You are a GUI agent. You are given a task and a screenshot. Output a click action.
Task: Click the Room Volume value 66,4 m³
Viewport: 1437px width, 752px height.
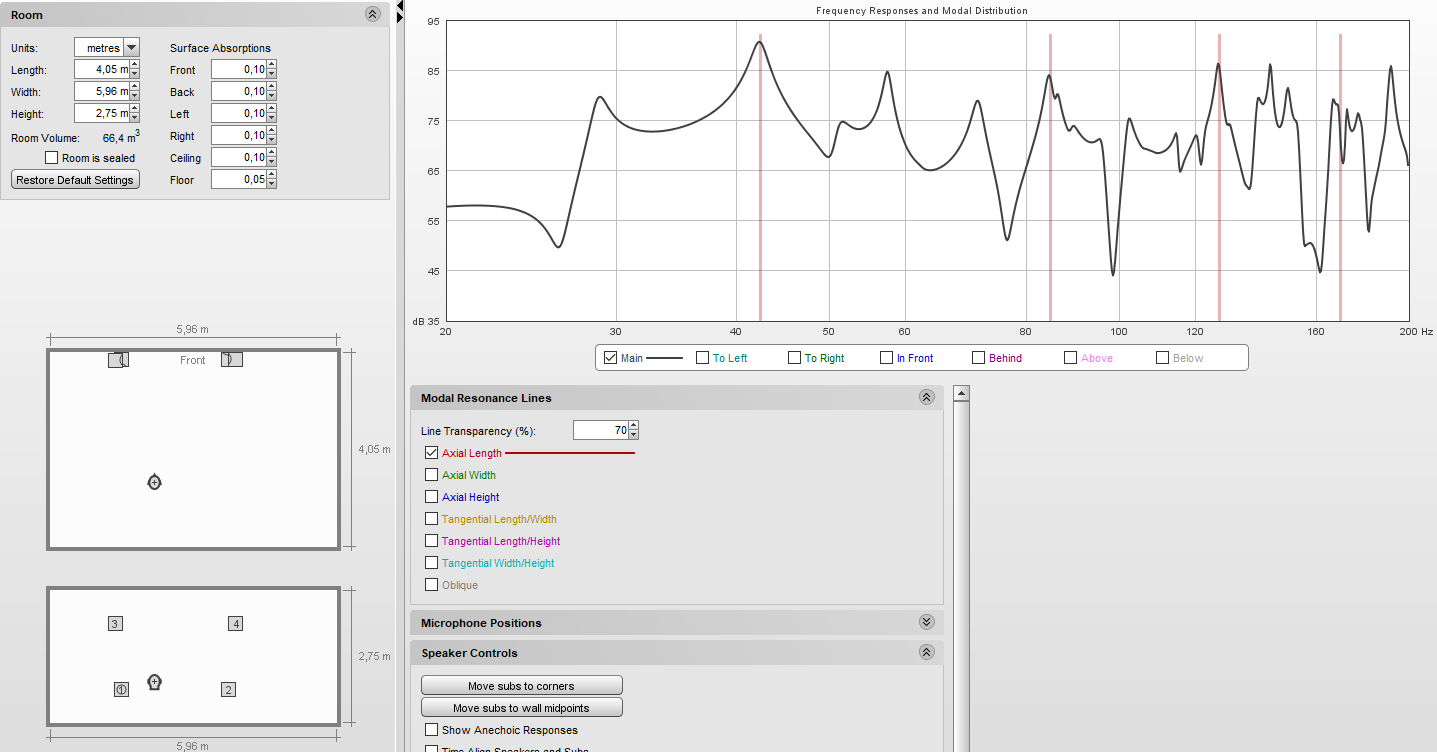(x=121, y=137)
